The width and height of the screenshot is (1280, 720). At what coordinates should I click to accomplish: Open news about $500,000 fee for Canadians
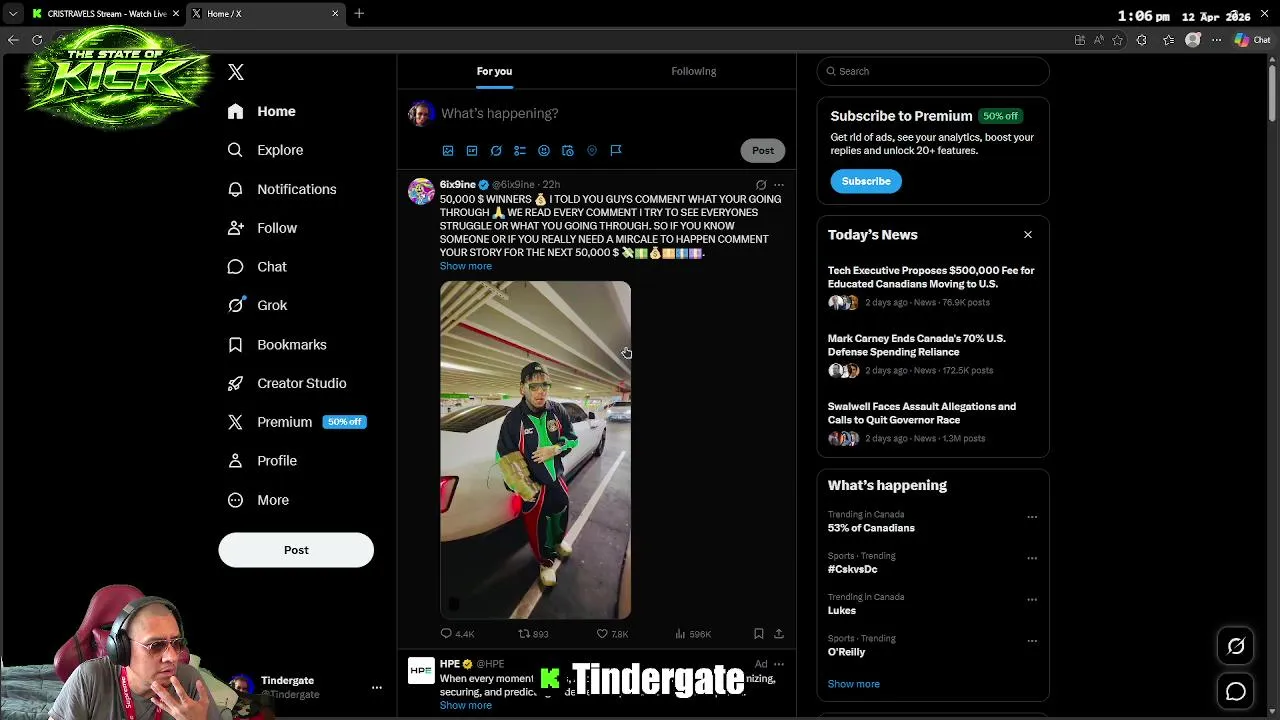point(933,287)
